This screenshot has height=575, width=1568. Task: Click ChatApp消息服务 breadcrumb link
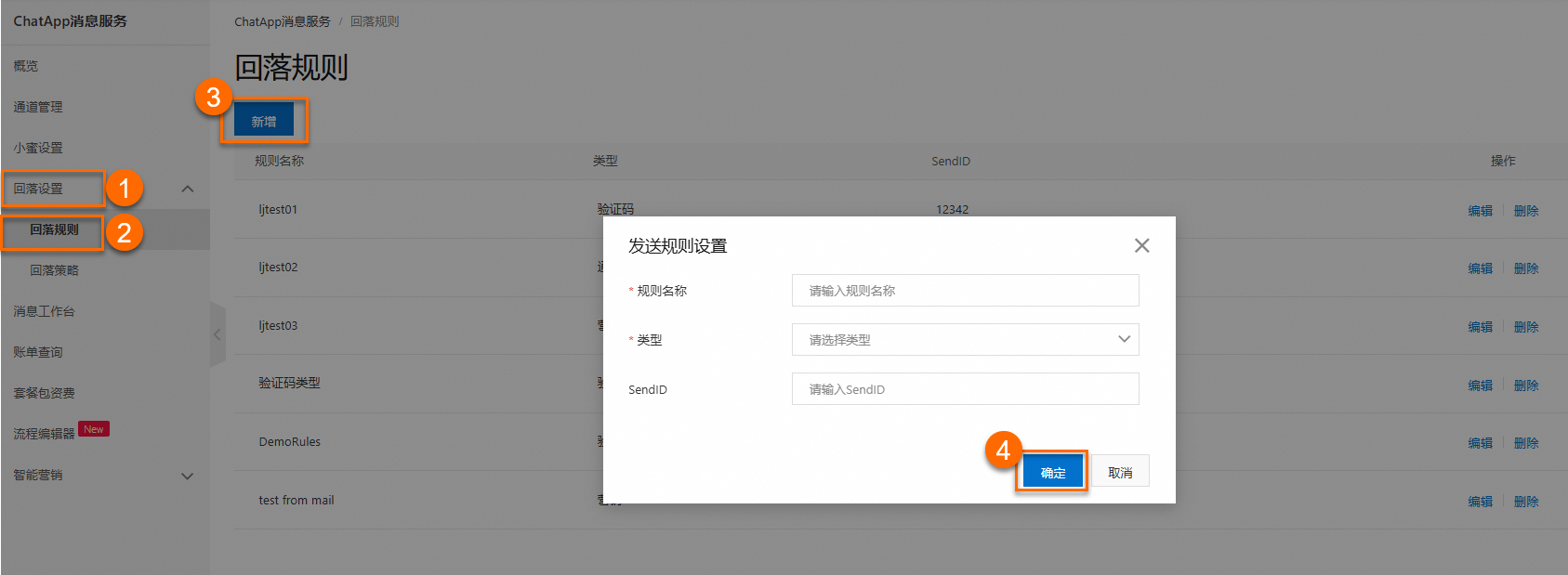[x=283, y=21]
